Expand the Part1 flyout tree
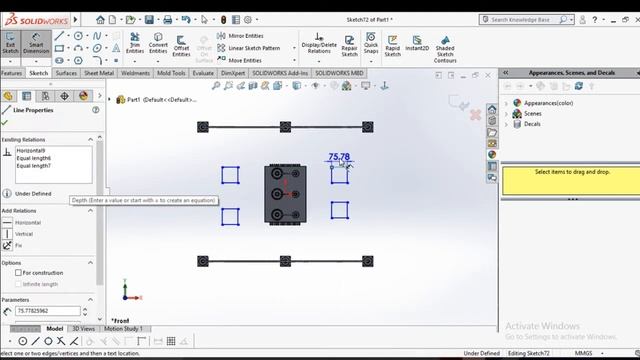Screen dimensions: 640x360 109,99
